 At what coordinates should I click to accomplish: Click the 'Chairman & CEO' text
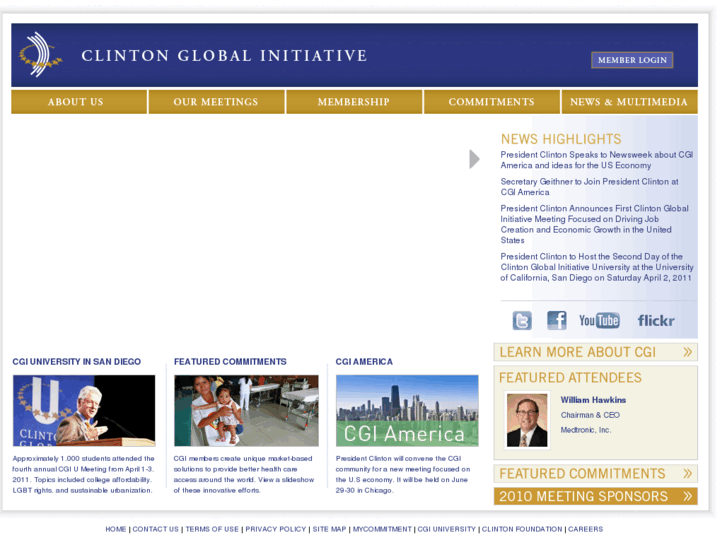pyautogui.click(x=590, y=415)
